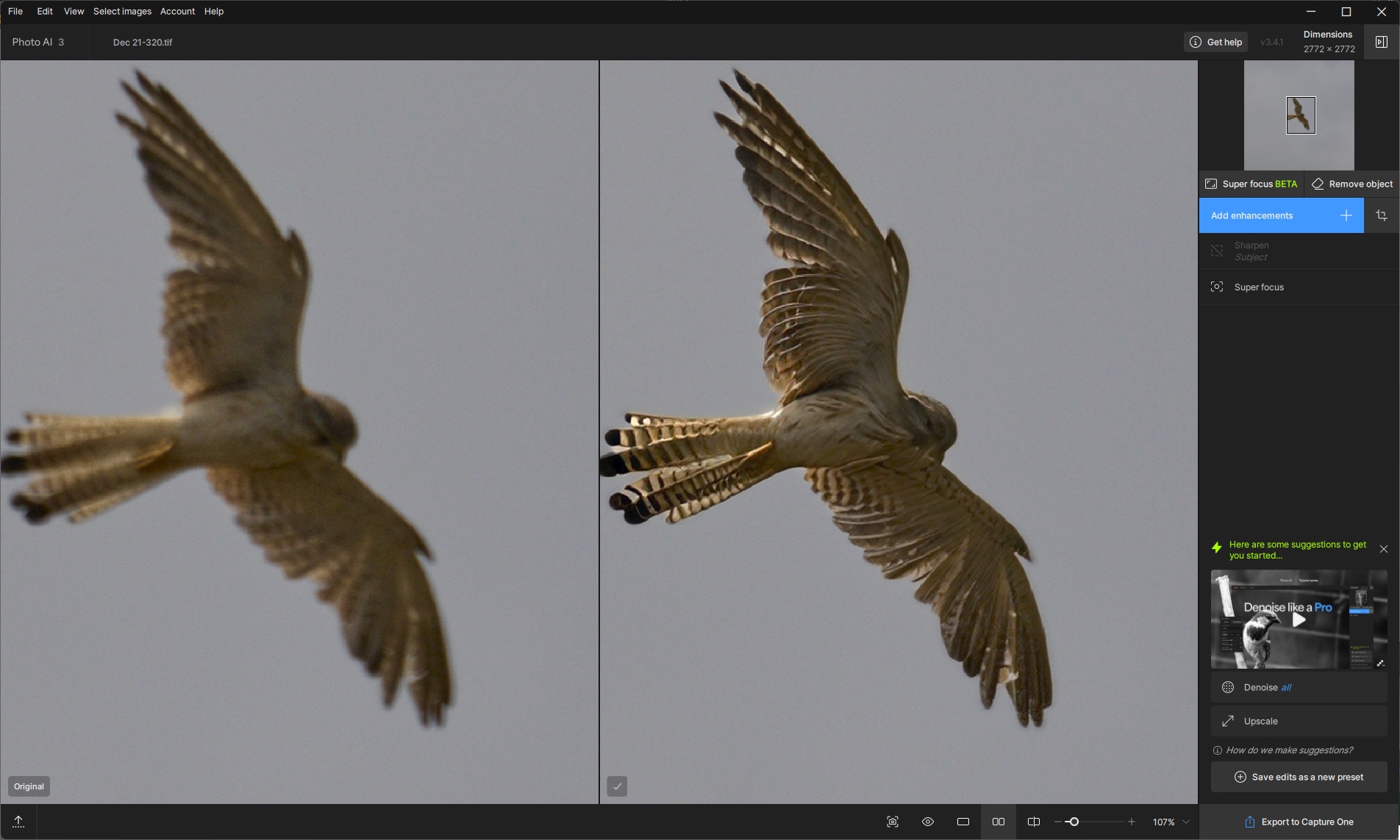Click the upload image icon at bottom left

[x=18, y=822]
